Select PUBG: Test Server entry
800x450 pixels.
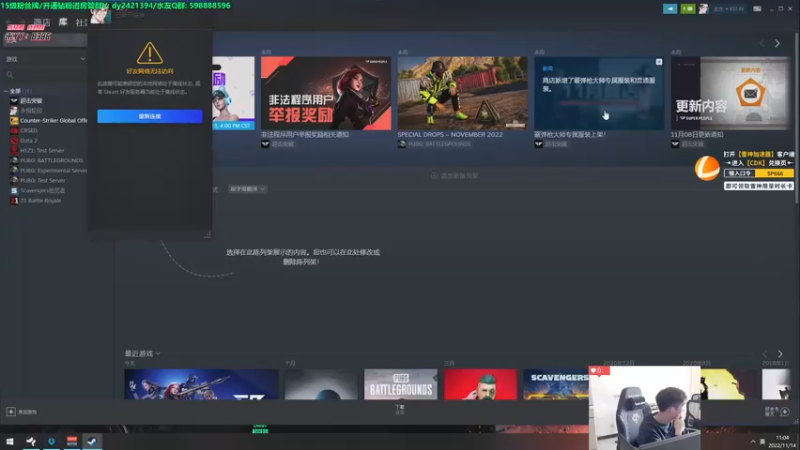pos(43,180)
